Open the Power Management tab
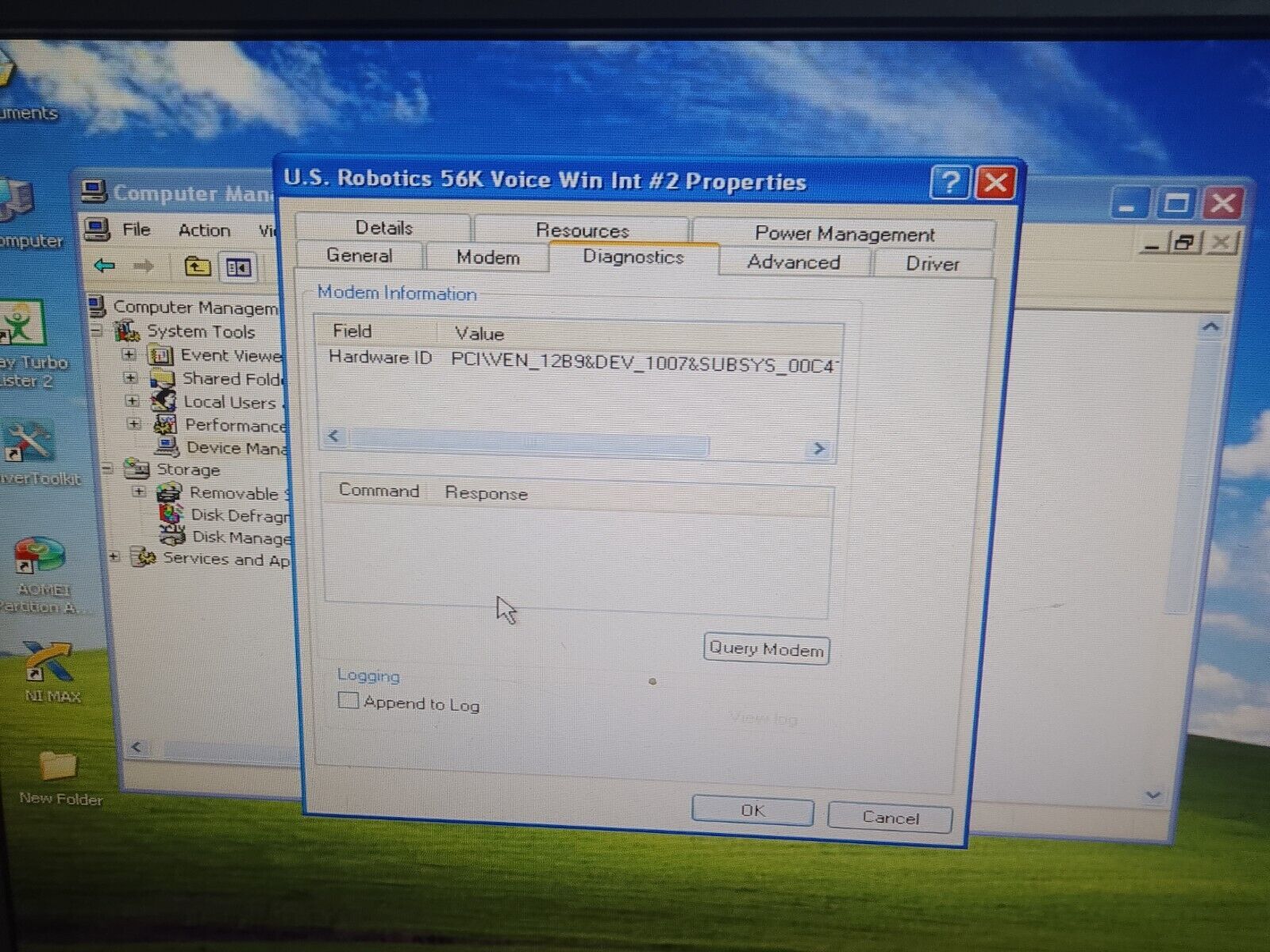The width and height of the screenshot is (1270, 952). pos(845,234)
